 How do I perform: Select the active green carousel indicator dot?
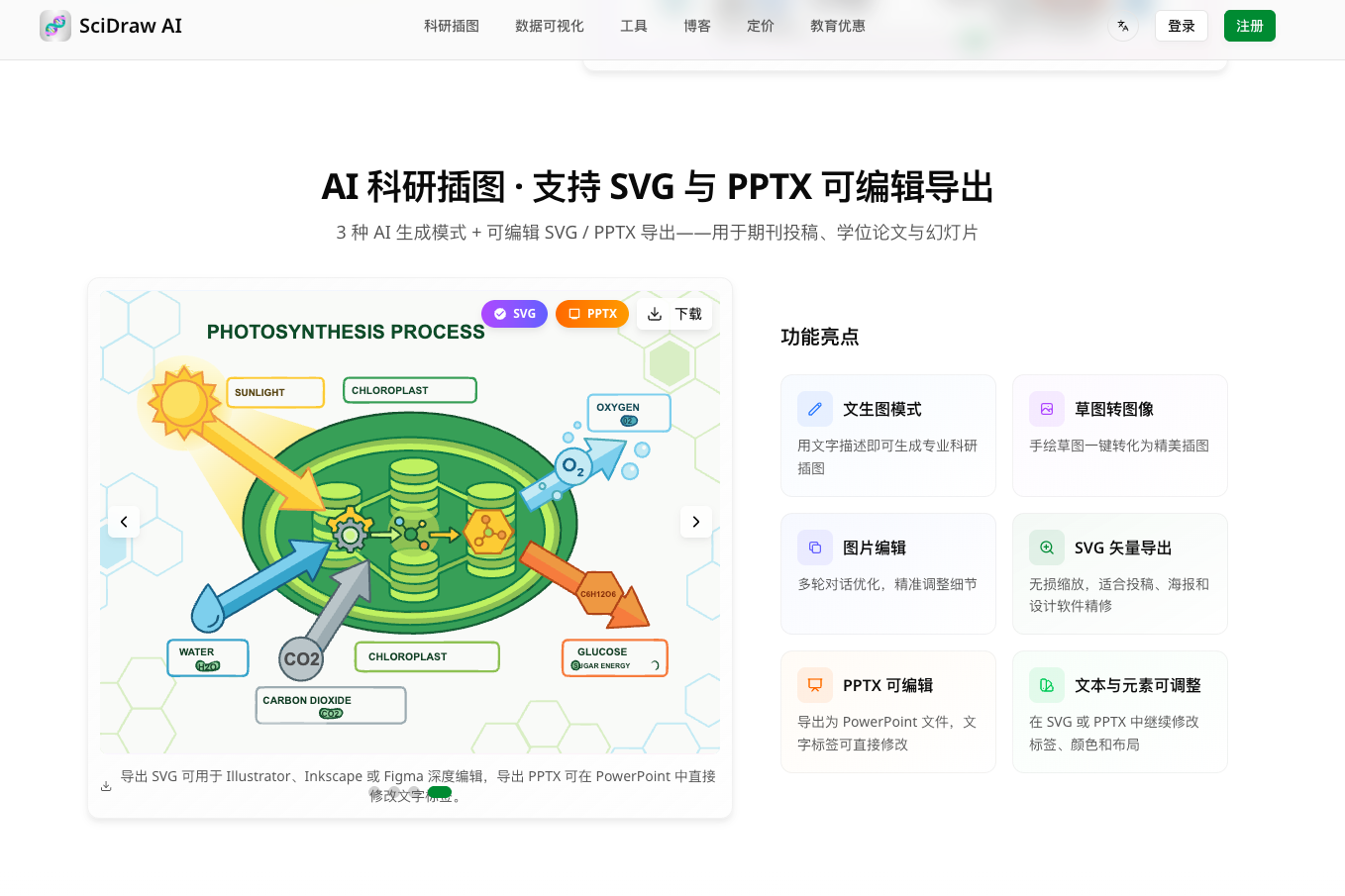tap(440, 792)
